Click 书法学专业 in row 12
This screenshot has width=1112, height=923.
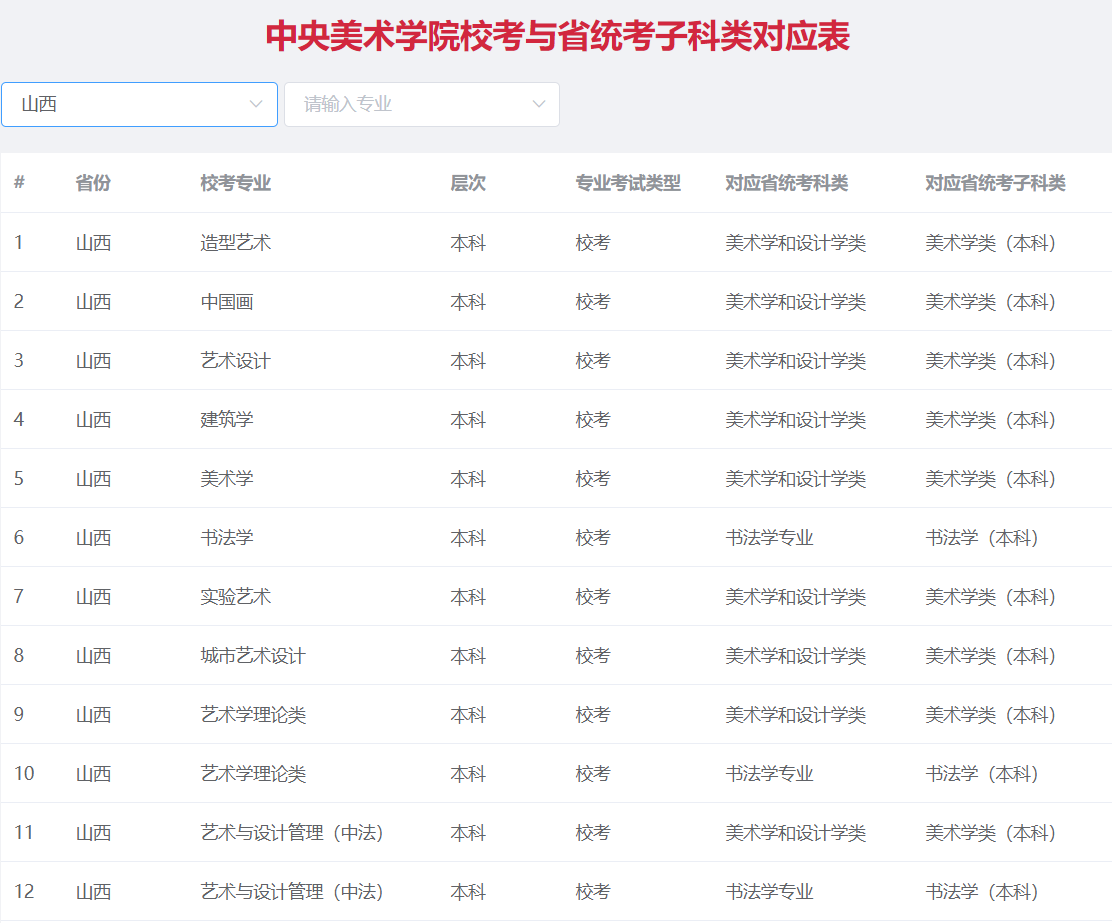click(x=769, y=890)
